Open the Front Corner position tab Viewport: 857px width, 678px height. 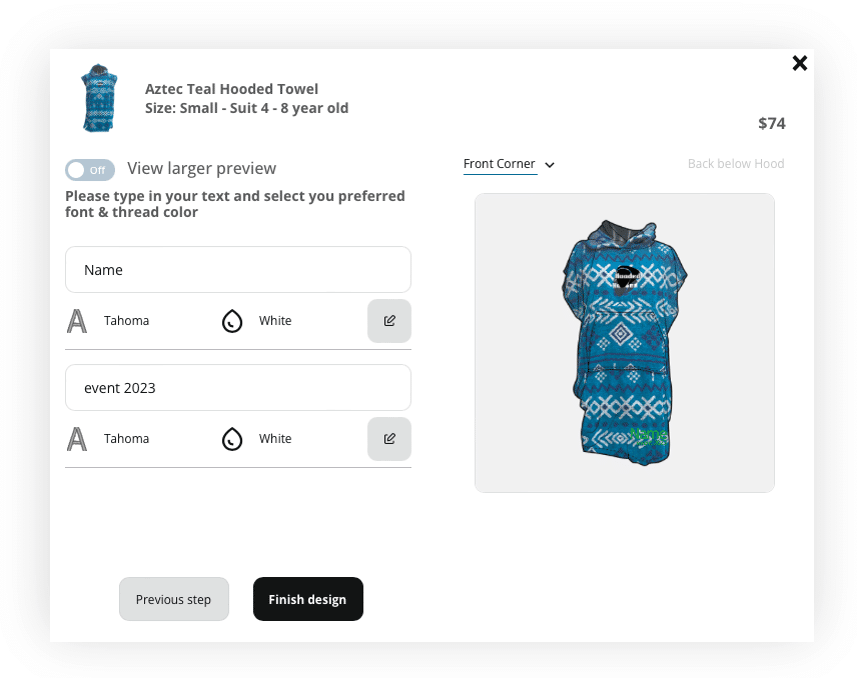click(499, 164)
